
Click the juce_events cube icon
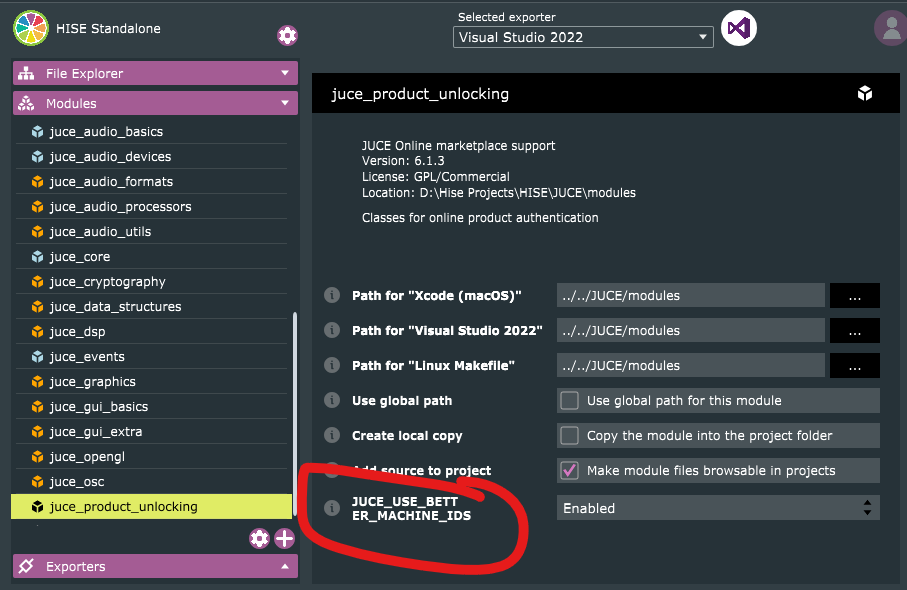(38, 357)
